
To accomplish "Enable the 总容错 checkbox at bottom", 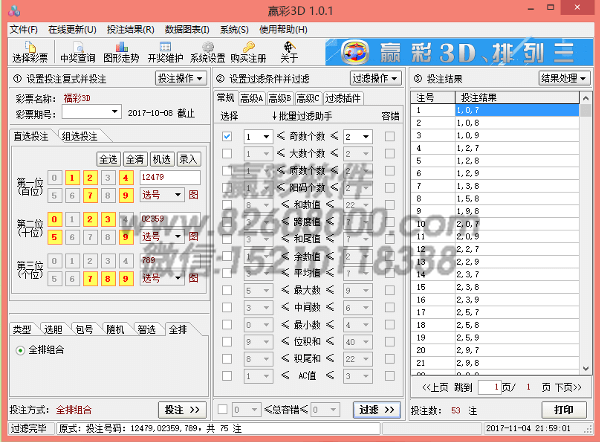I will tap(222, 409).
